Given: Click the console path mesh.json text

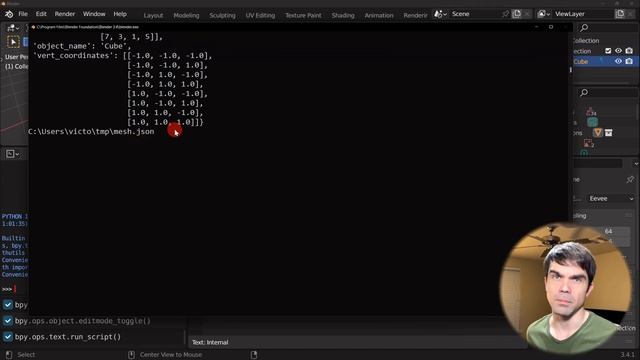Looking at the screenshot, I should (x=91, y=131).
